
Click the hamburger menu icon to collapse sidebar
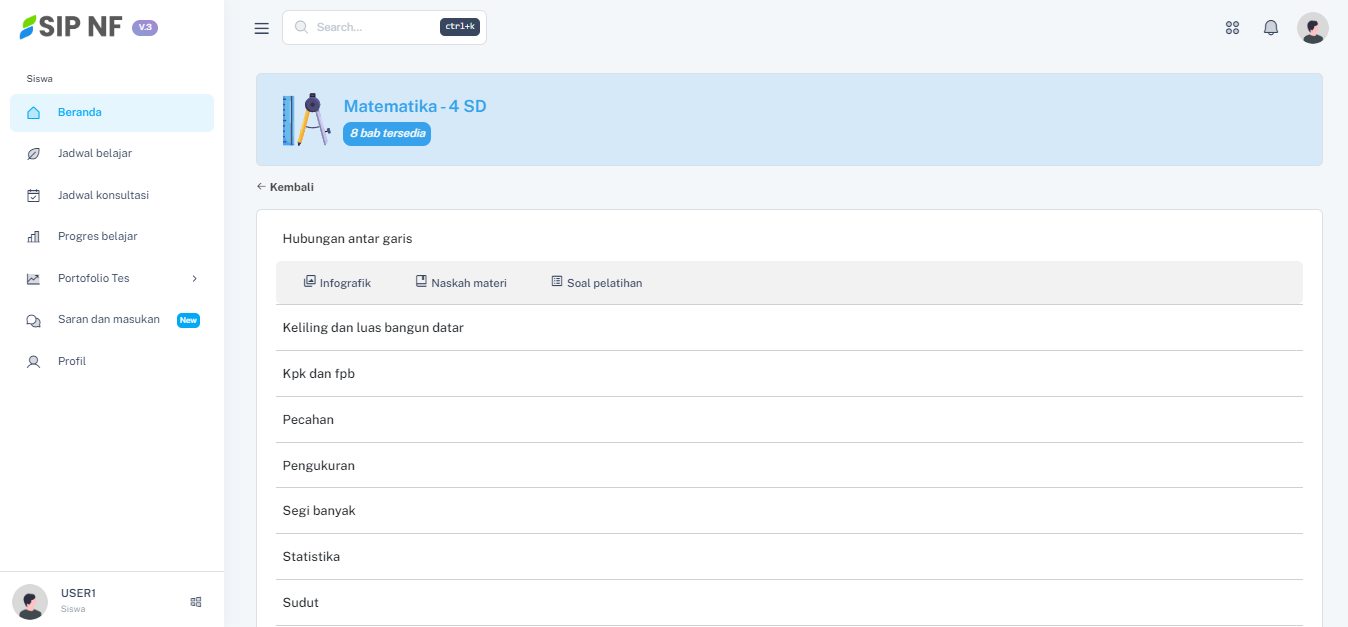point(262,28)
